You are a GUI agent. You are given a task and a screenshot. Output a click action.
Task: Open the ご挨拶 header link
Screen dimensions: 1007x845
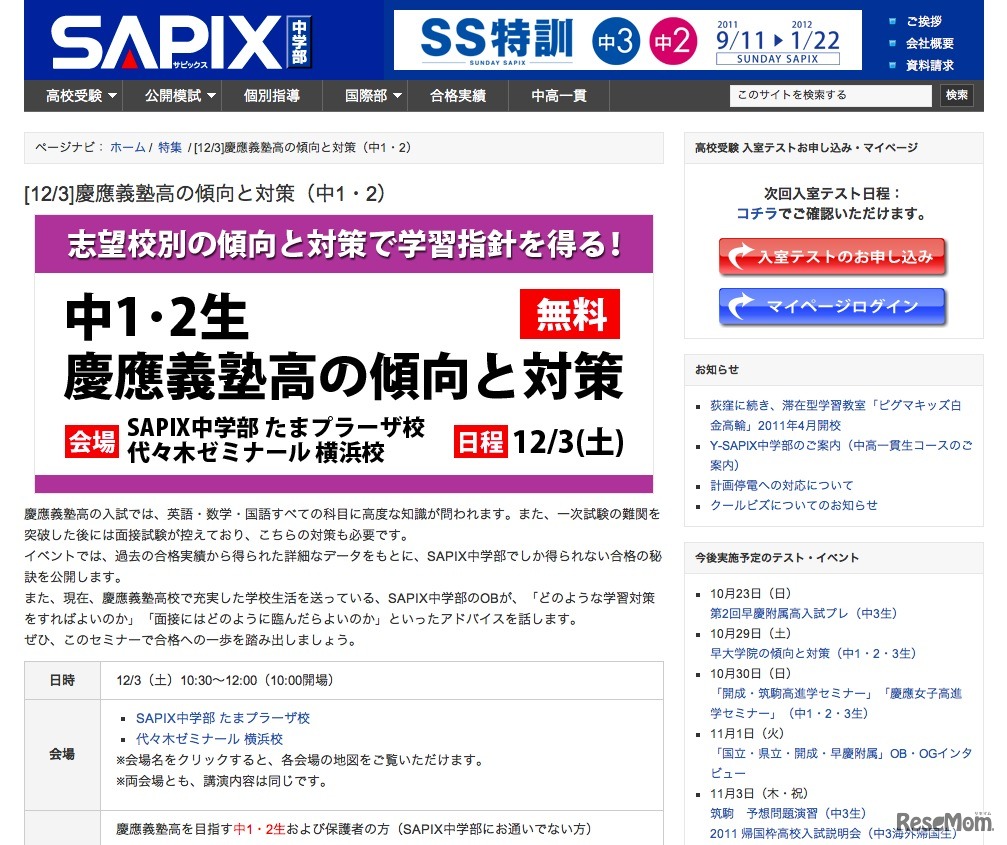pyautogui.click(x=924, y=21)
